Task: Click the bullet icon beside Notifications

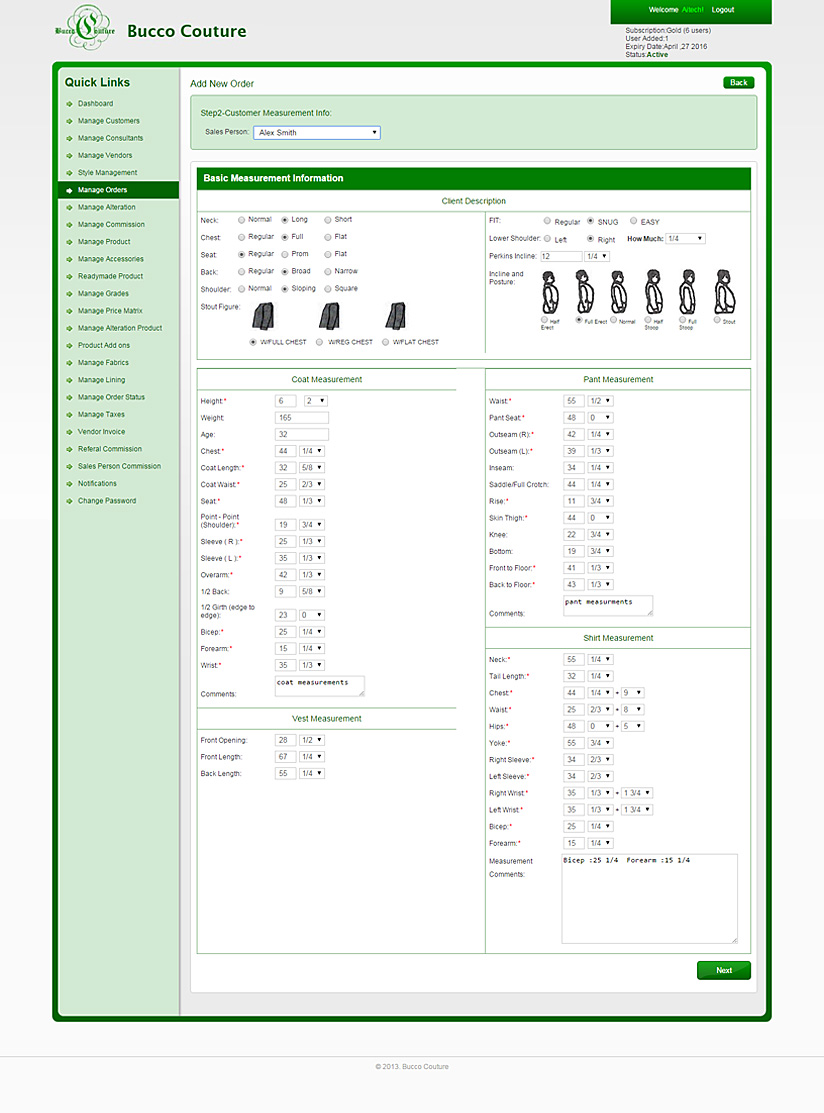Action: (x=70, y=483)
